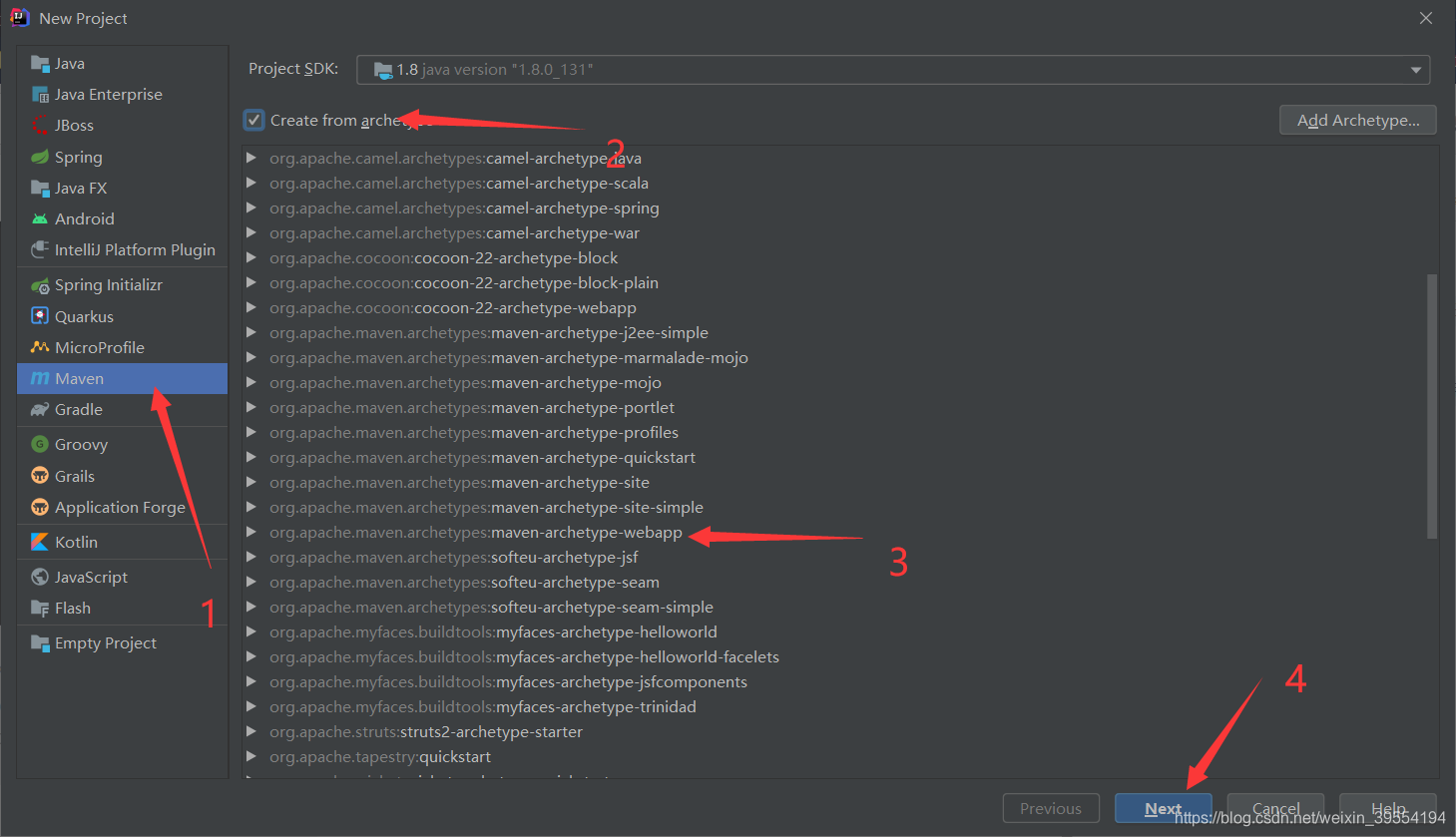Click the JBoss icon in sidebar

[x=40, y=126]
